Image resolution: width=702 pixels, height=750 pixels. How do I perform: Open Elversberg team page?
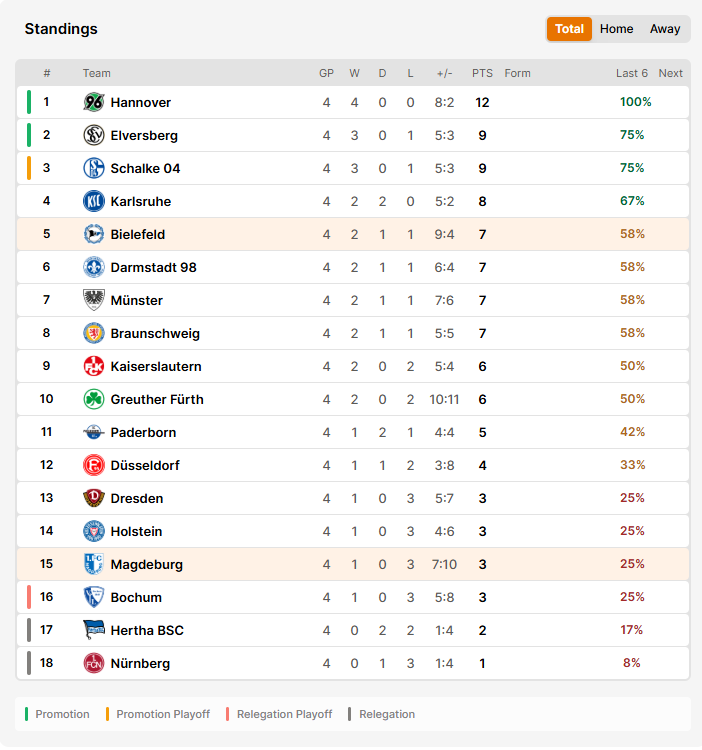tap(144, 136)
